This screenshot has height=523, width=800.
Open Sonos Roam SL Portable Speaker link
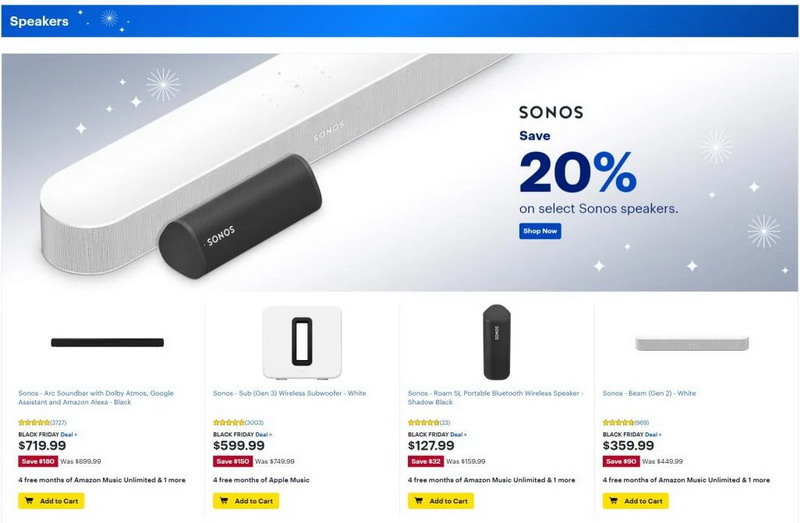coord(494,397)
